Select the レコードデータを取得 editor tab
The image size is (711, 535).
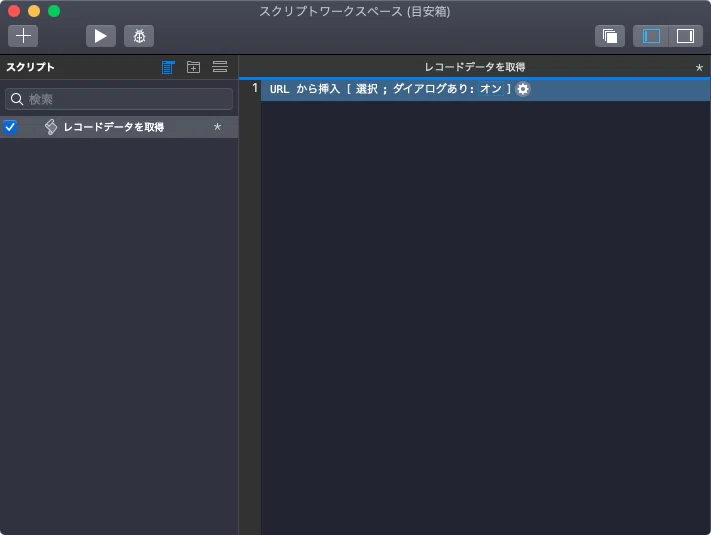tap(474, 67)
